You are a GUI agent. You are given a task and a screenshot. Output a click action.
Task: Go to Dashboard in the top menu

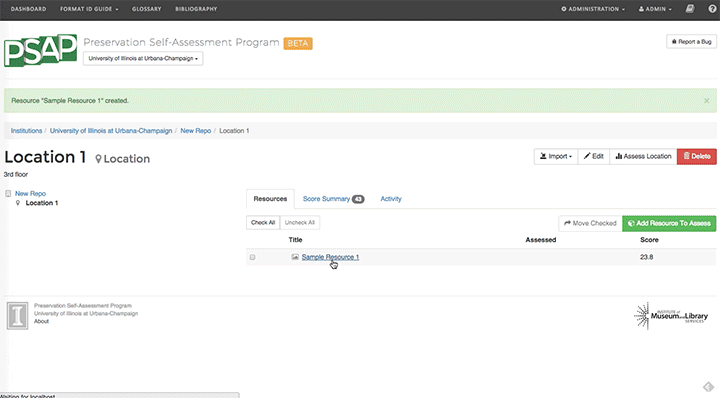click(28, 9)
